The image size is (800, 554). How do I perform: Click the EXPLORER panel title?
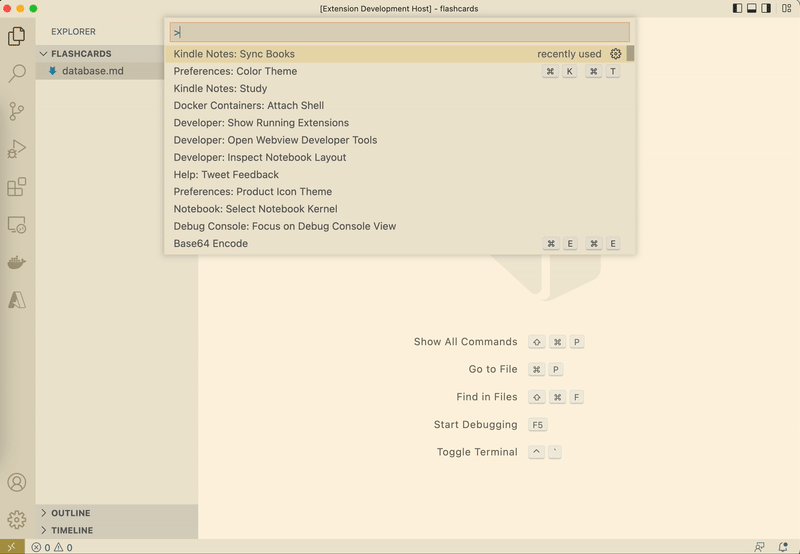73,32
